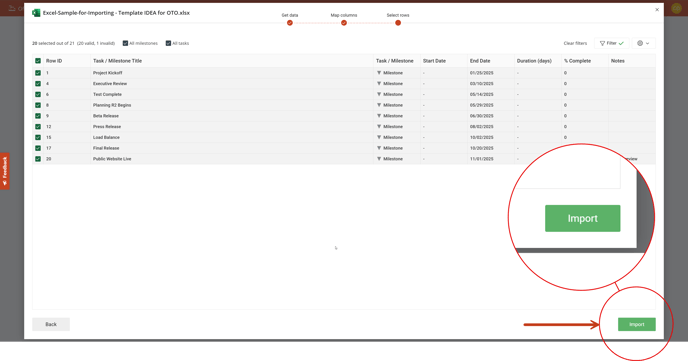Click the '20 selected out of 21' status text
This screenshot has width=688, height=361.
click(x=53, y=43)
